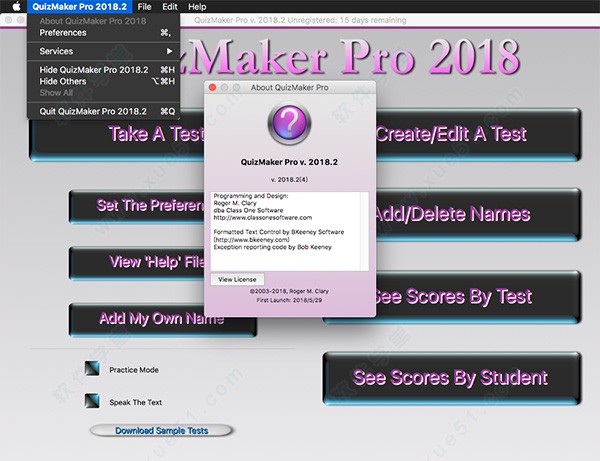Select Hide Others in the menu

click(x=103, y=81)
